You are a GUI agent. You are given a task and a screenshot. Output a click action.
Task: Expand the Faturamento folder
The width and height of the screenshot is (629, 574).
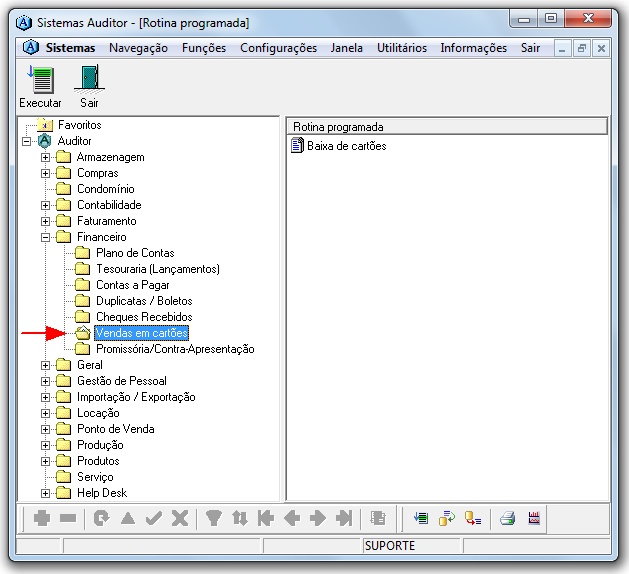(45, 221)
